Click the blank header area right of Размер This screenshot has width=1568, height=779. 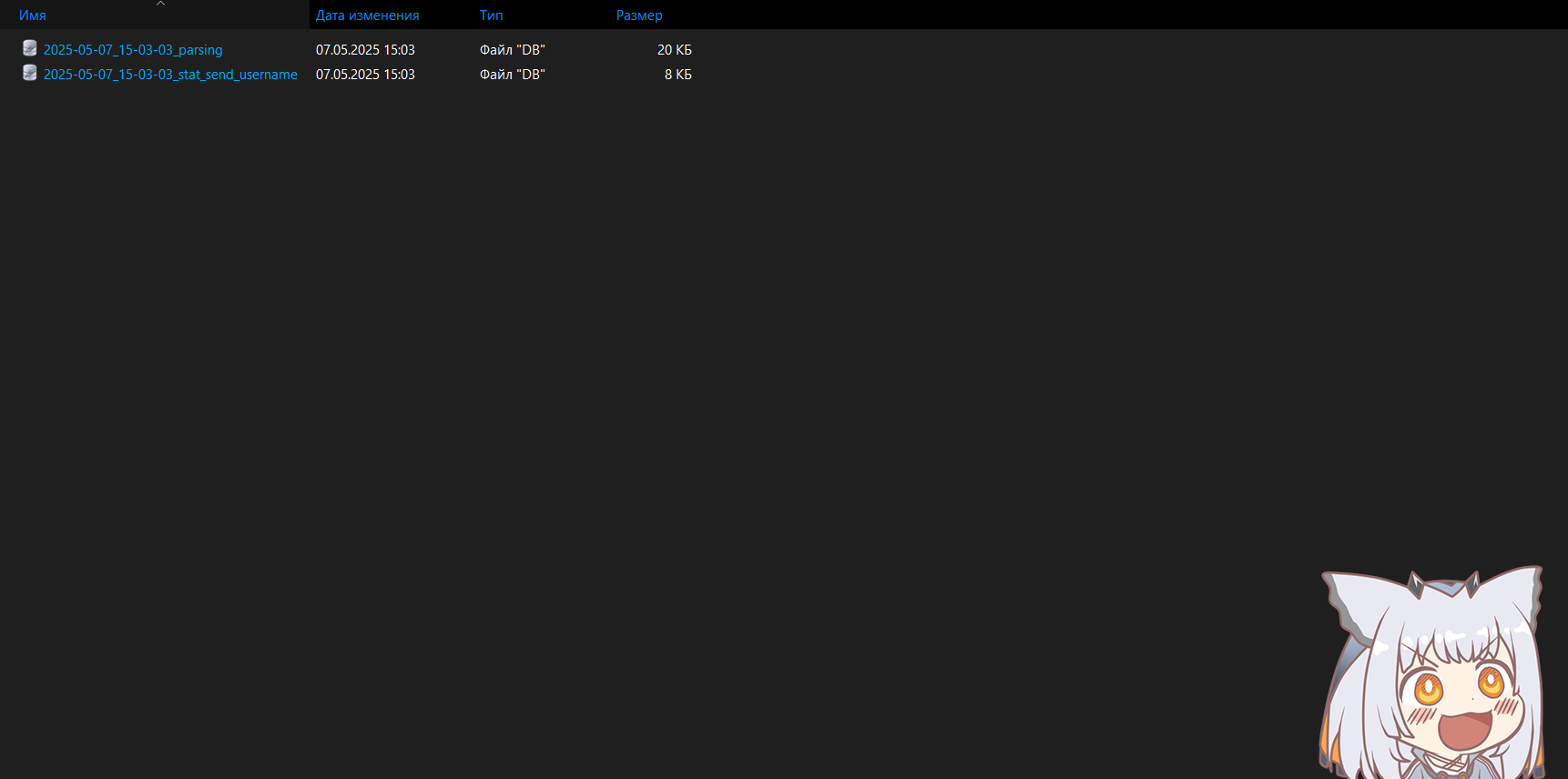(1093, 15)
